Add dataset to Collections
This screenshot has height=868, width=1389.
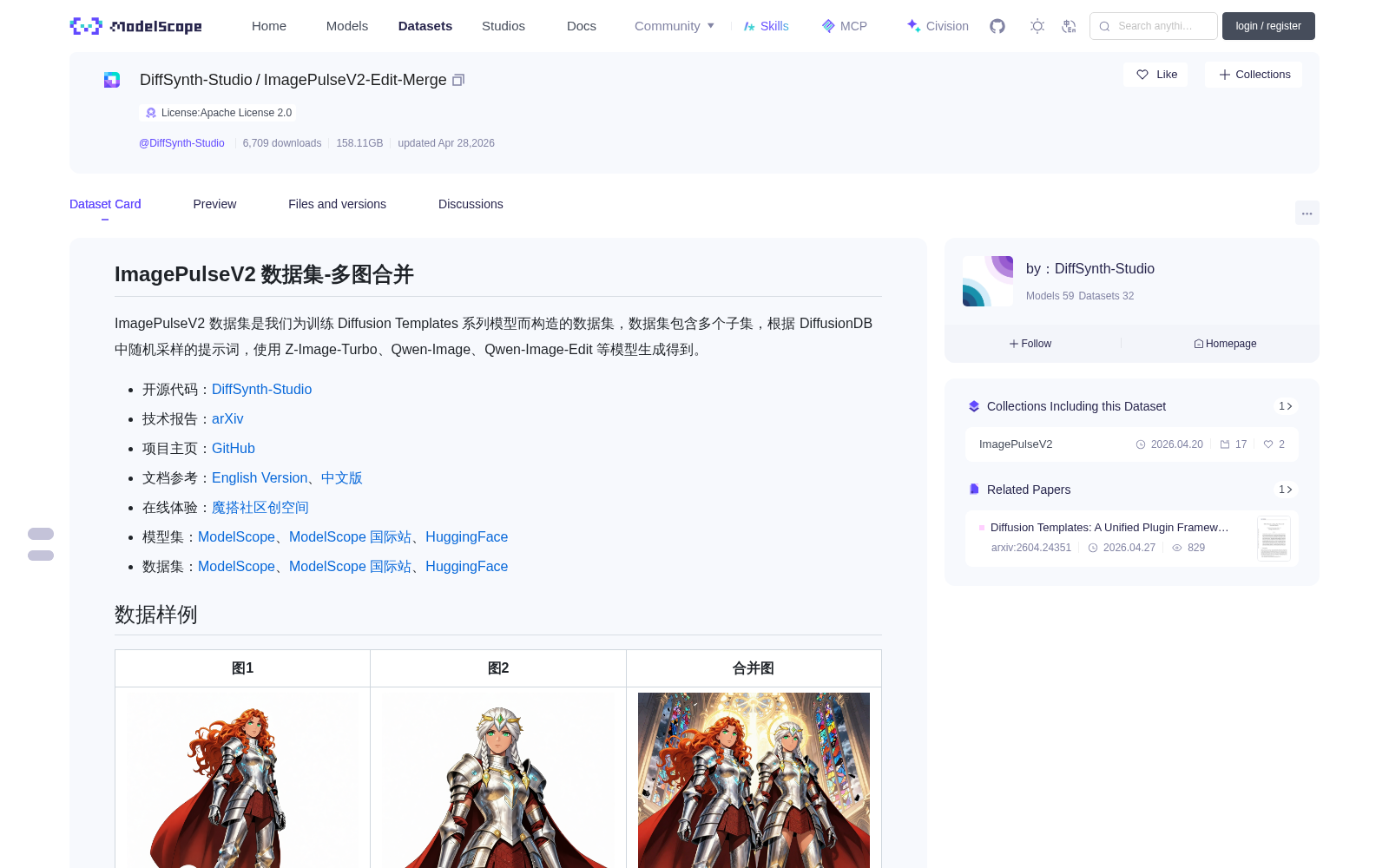1254,75
